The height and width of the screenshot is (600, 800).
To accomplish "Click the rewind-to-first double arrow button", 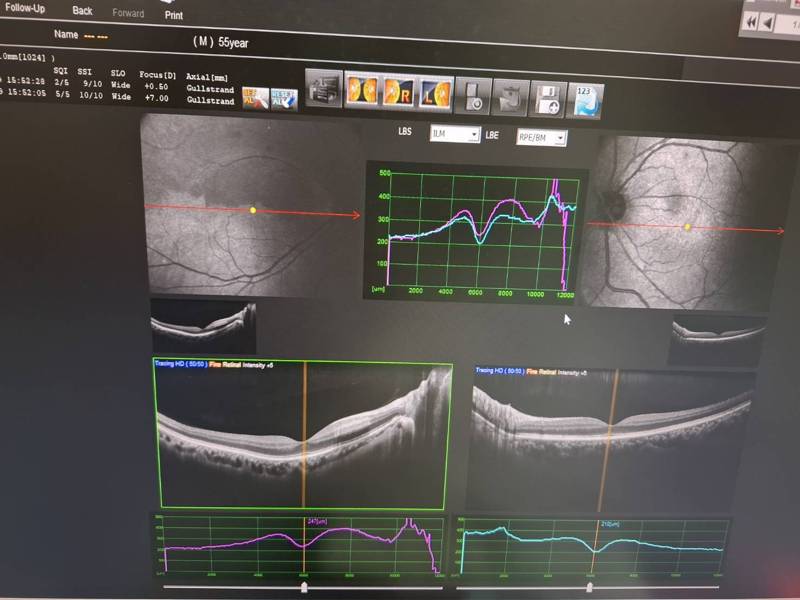I will 751,22.
